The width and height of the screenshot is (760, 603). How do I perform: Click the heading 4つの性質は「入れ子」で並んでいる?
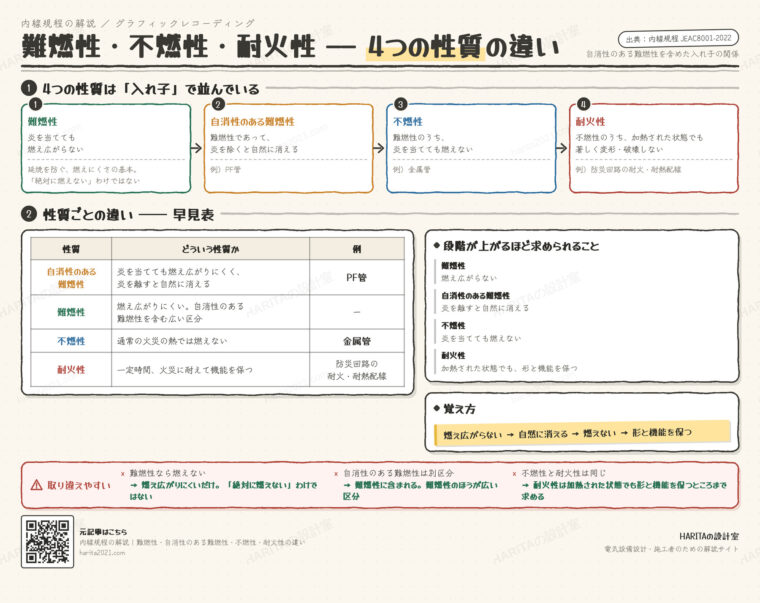[151, 89]
